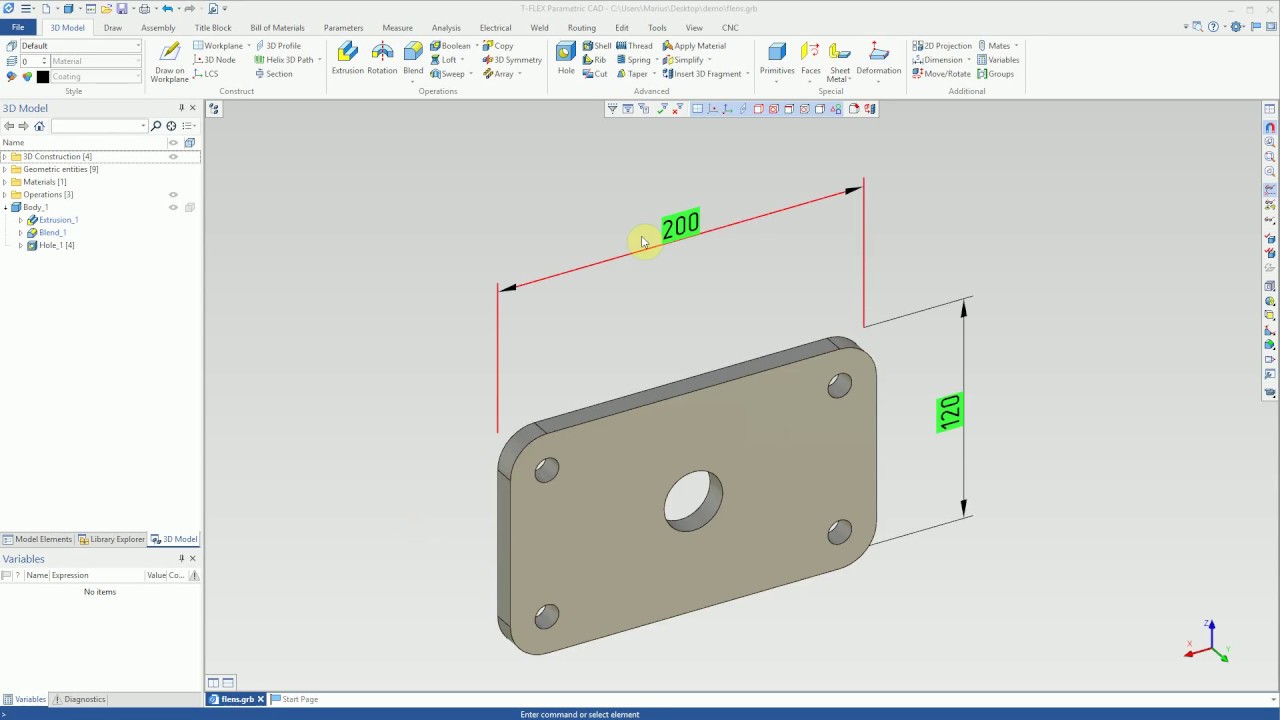Expand the Operations folder

pos(5,195)
